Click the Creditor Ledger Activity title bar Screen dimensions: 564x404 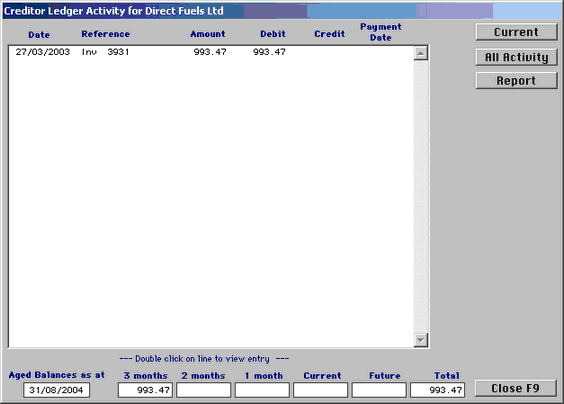(x=282, y=11)
